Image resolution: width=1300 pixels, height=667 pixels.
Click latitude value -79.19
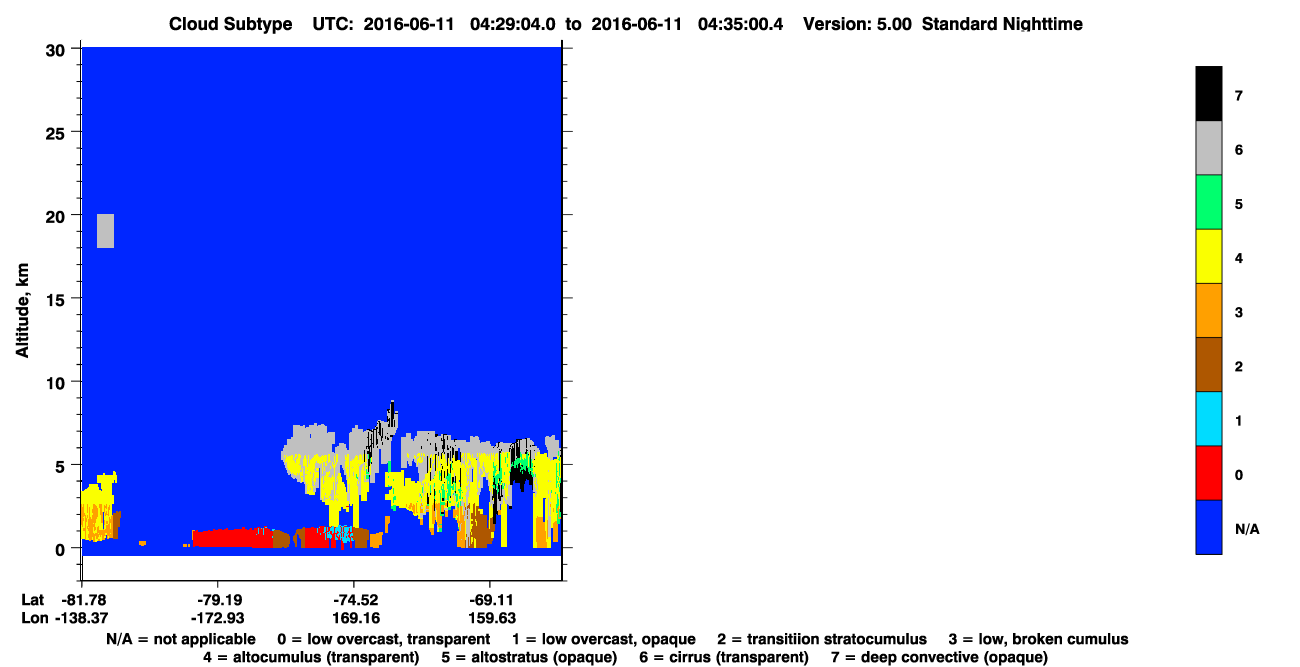click(x=218, y=600)
